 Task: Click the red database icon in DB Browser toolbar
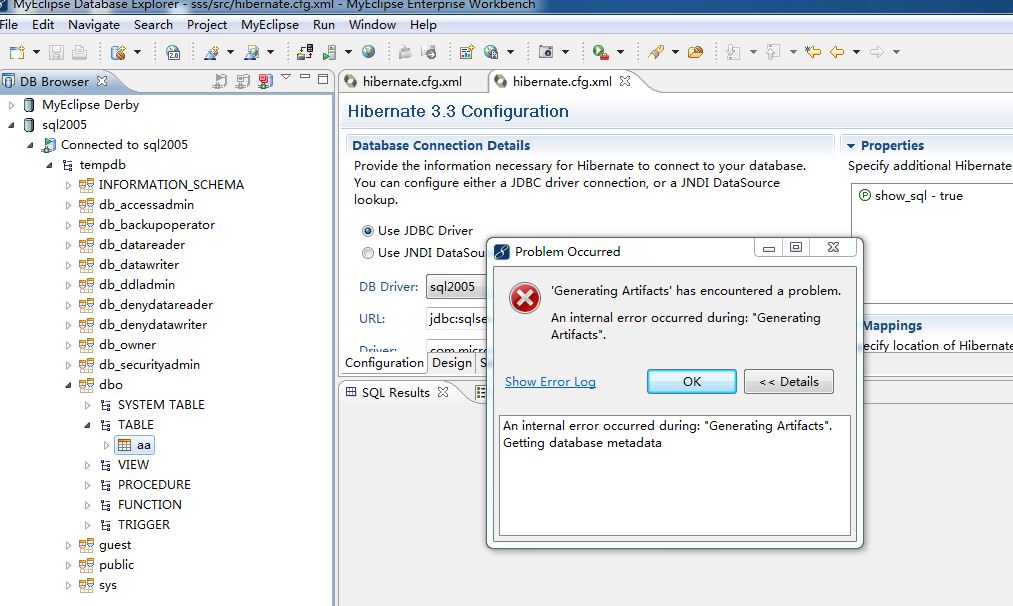(x=265, y=81)
